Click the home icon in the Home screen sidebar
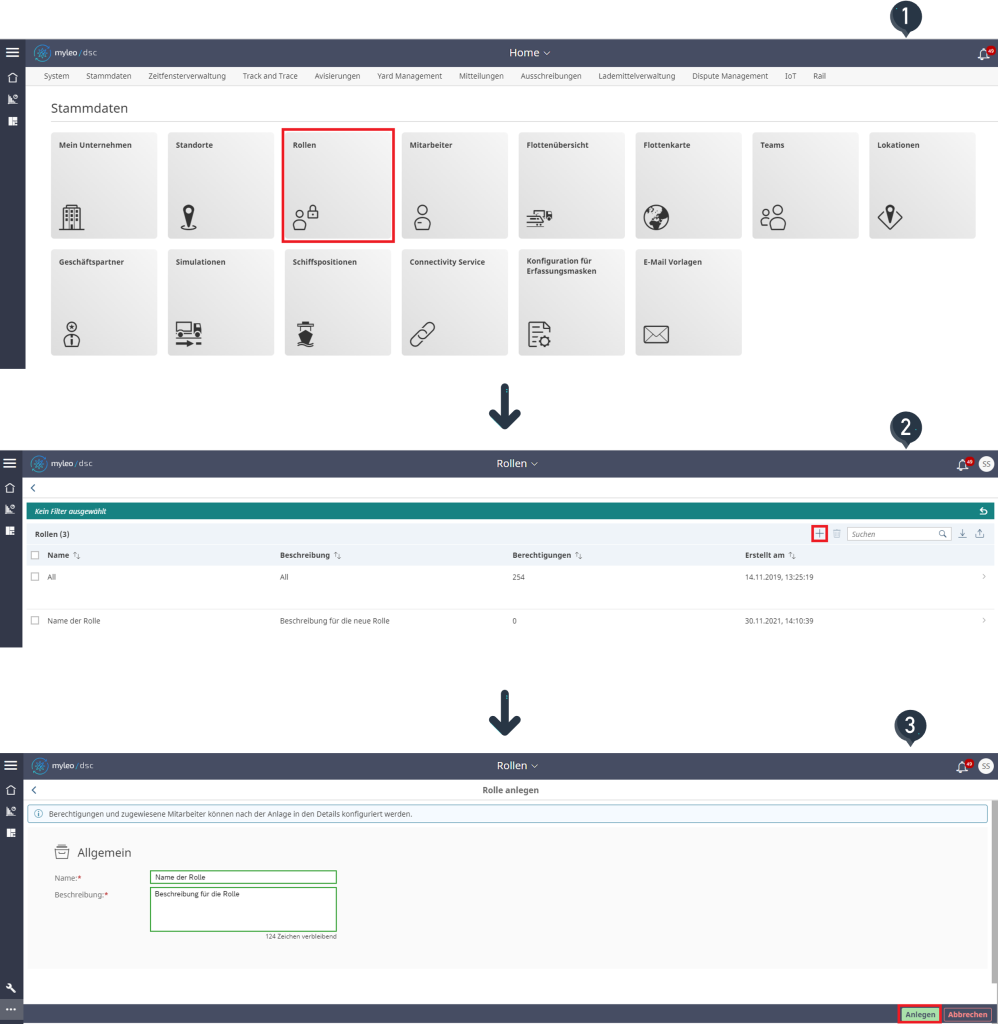The image size is (998, 1024). point(12,78)
